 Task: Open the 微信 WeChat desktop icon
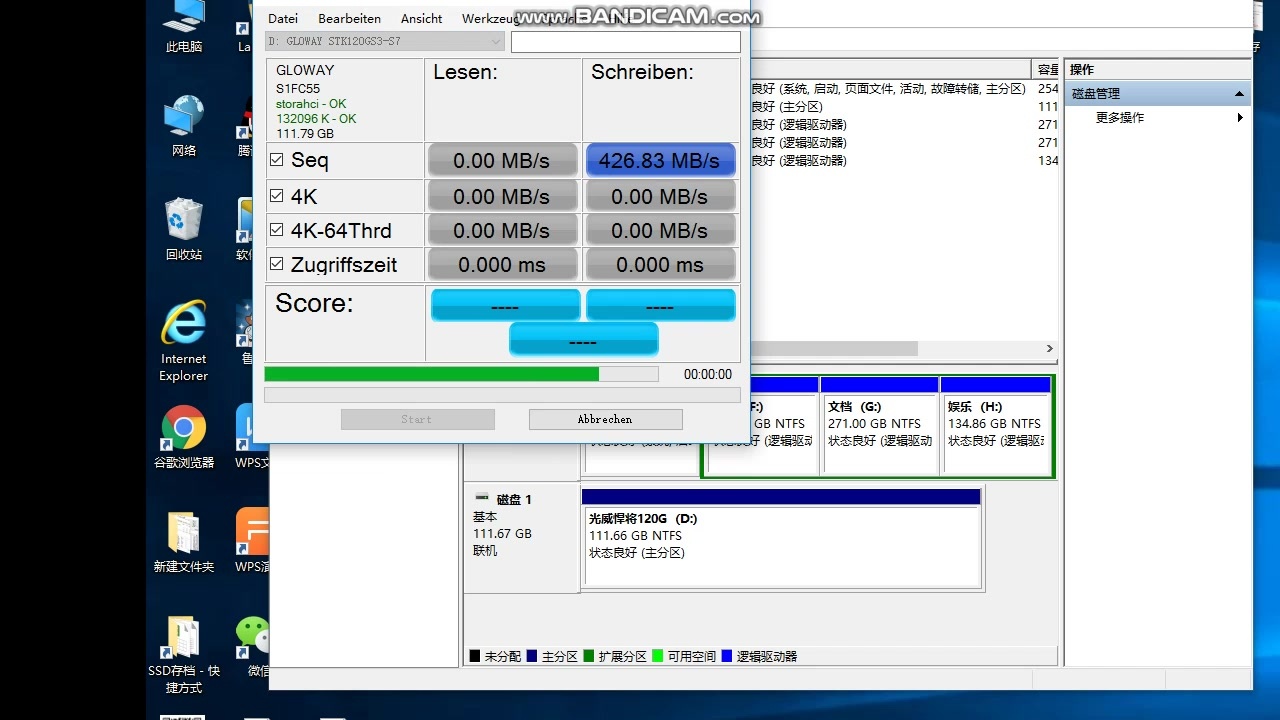coord(252,647)
